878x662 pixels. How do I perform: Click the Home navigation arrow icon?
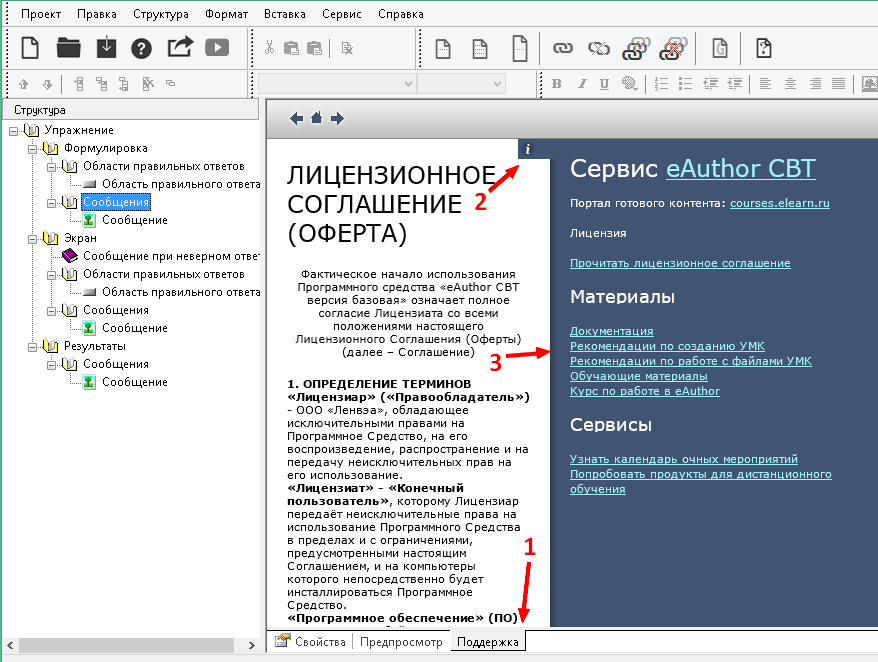tap(316, 118)
